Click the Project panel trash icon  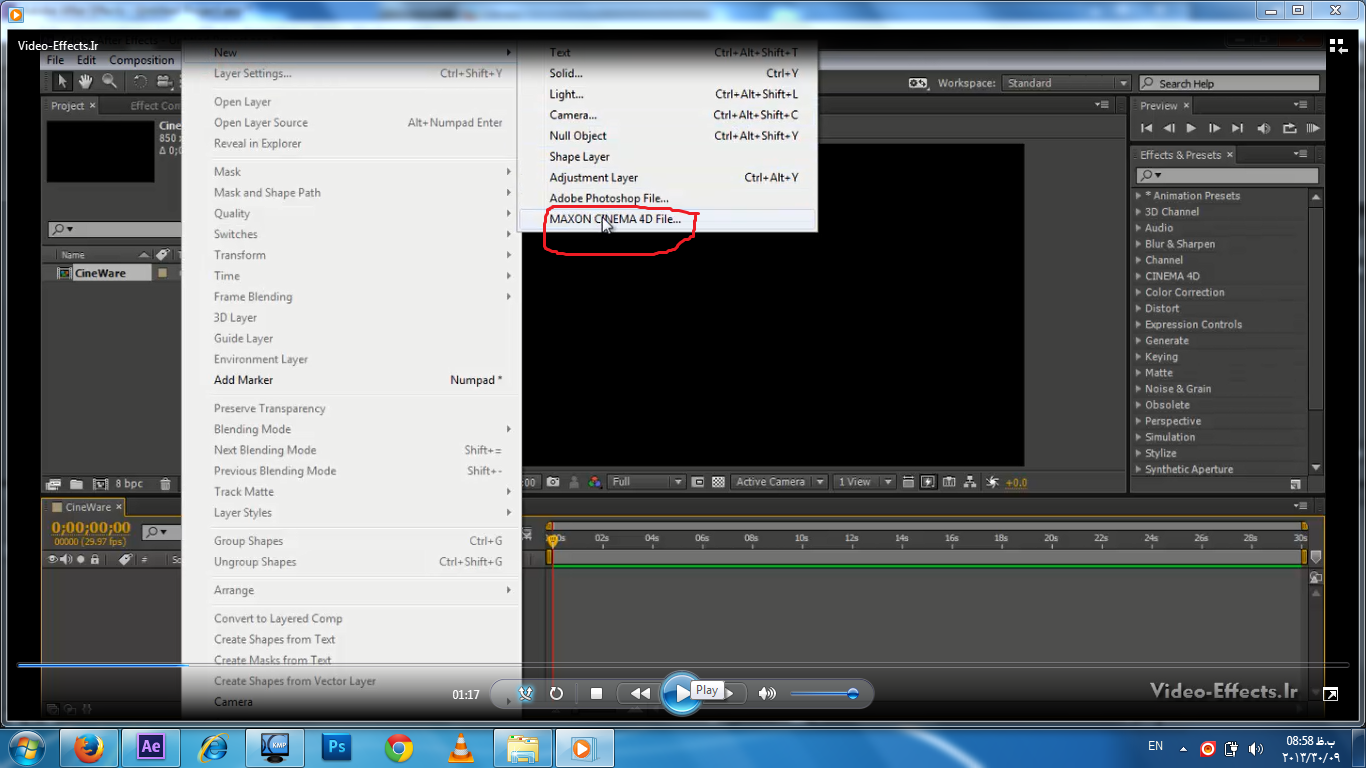pyautogui.click(x=166, y=484)
